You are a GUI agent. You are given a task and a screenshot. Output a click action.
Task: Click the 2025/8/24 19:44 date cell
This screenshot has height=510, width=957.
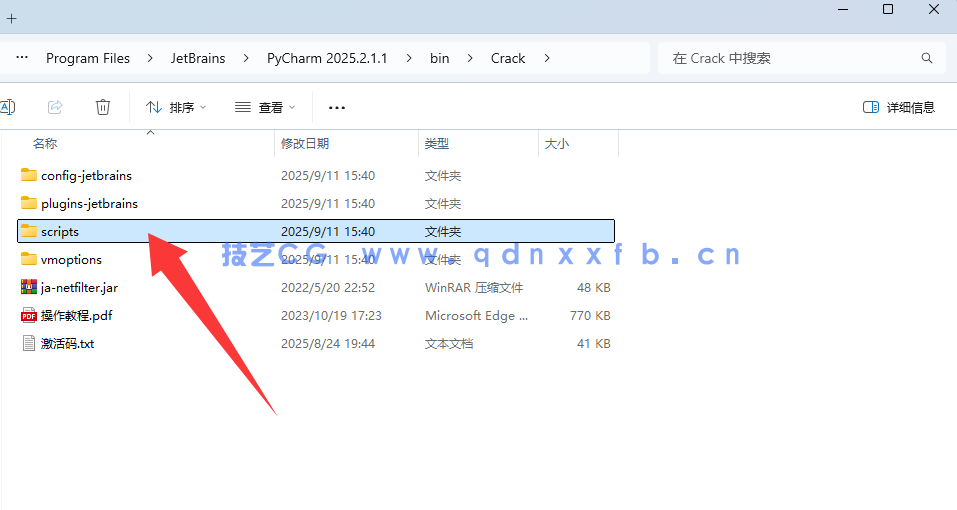[x=328, y=343]
